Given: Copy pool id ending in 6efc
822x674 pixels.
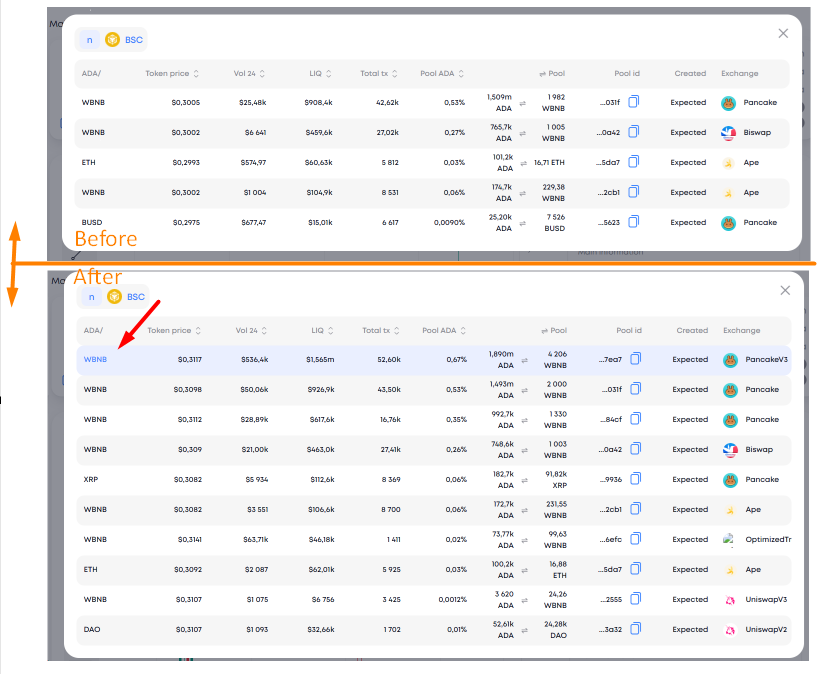Looking at the screenshot, I should (x=635, y=540).
